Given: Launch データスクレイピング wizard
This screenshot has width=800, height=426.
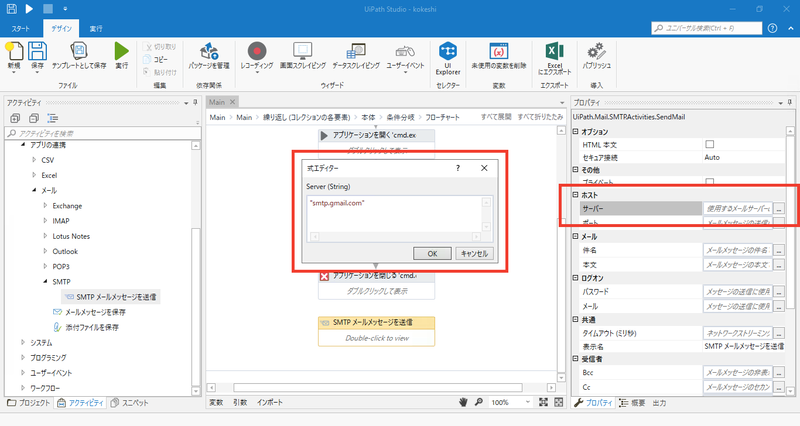Looking at the screenshot, I should 356,56.
